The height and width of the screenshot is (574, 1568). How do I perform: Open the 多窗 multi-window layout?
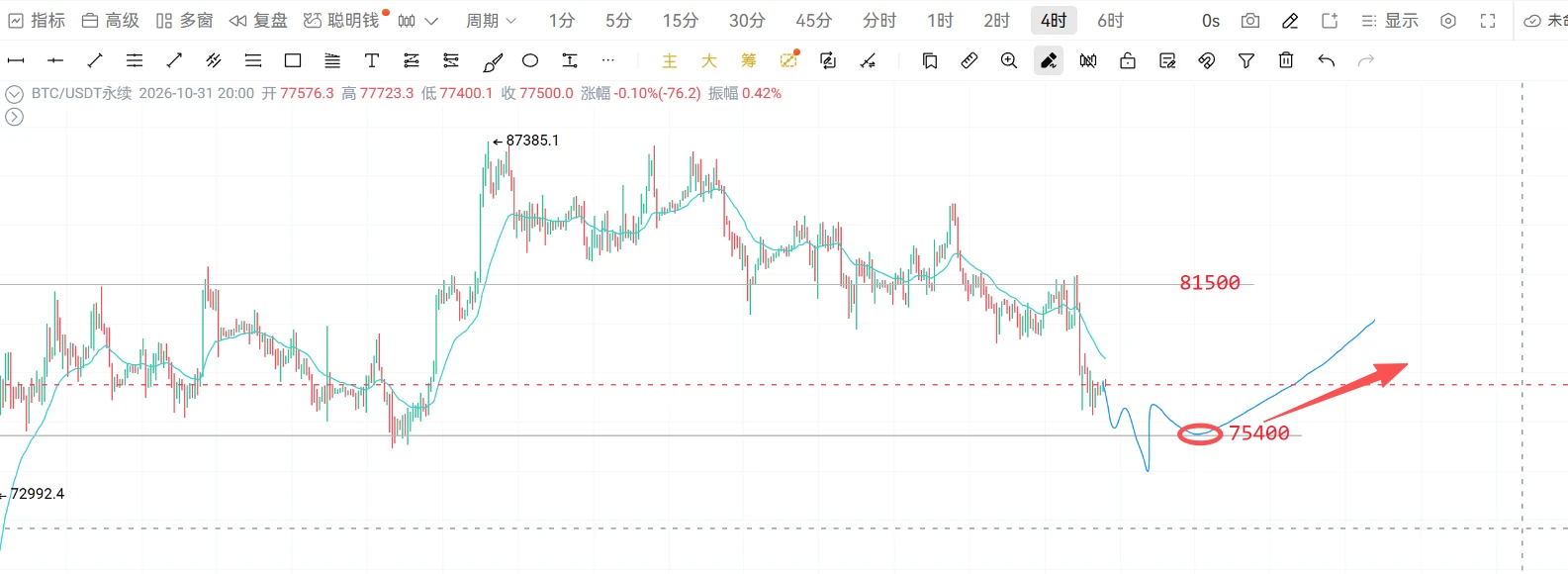click(x=185, y=21)
